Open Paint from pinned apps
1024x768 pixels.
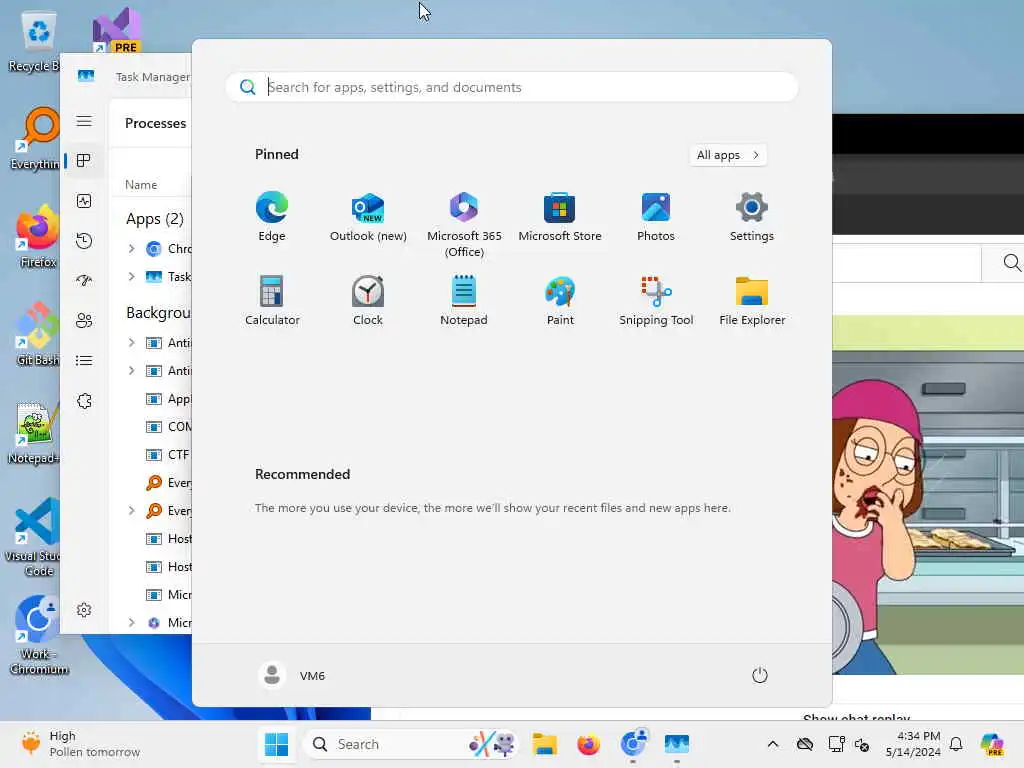(x=560, y=300)
